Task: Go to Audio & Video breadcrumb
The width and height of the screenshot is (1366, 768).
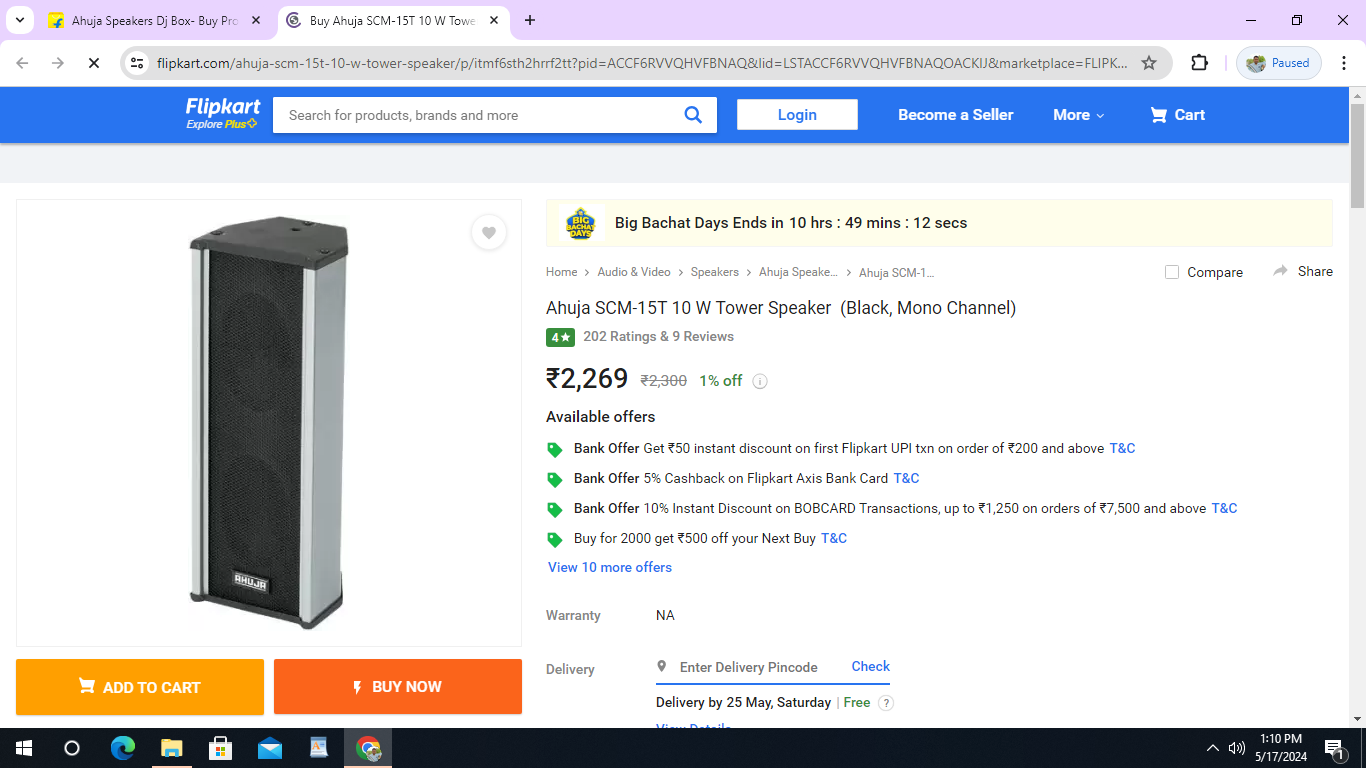Action: [634, 272]
